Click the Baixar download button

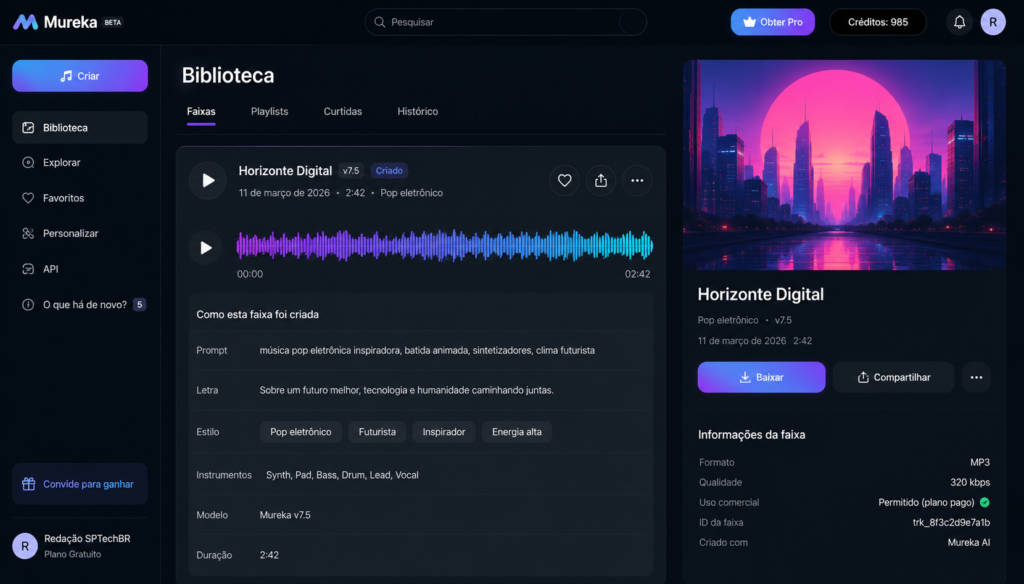point(761,377)
